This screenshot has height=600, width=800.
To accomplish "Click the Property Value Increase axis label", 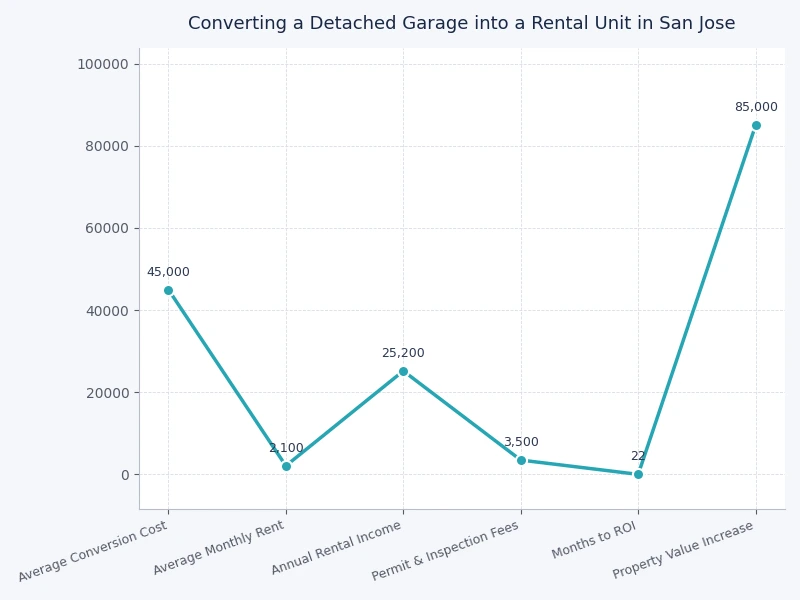I will tap(683, 550).
